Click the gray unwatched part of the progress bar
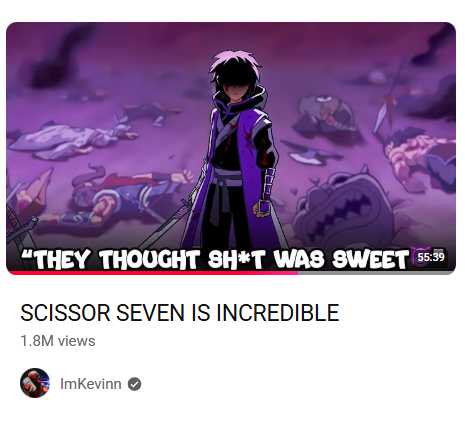 (376, 273)
